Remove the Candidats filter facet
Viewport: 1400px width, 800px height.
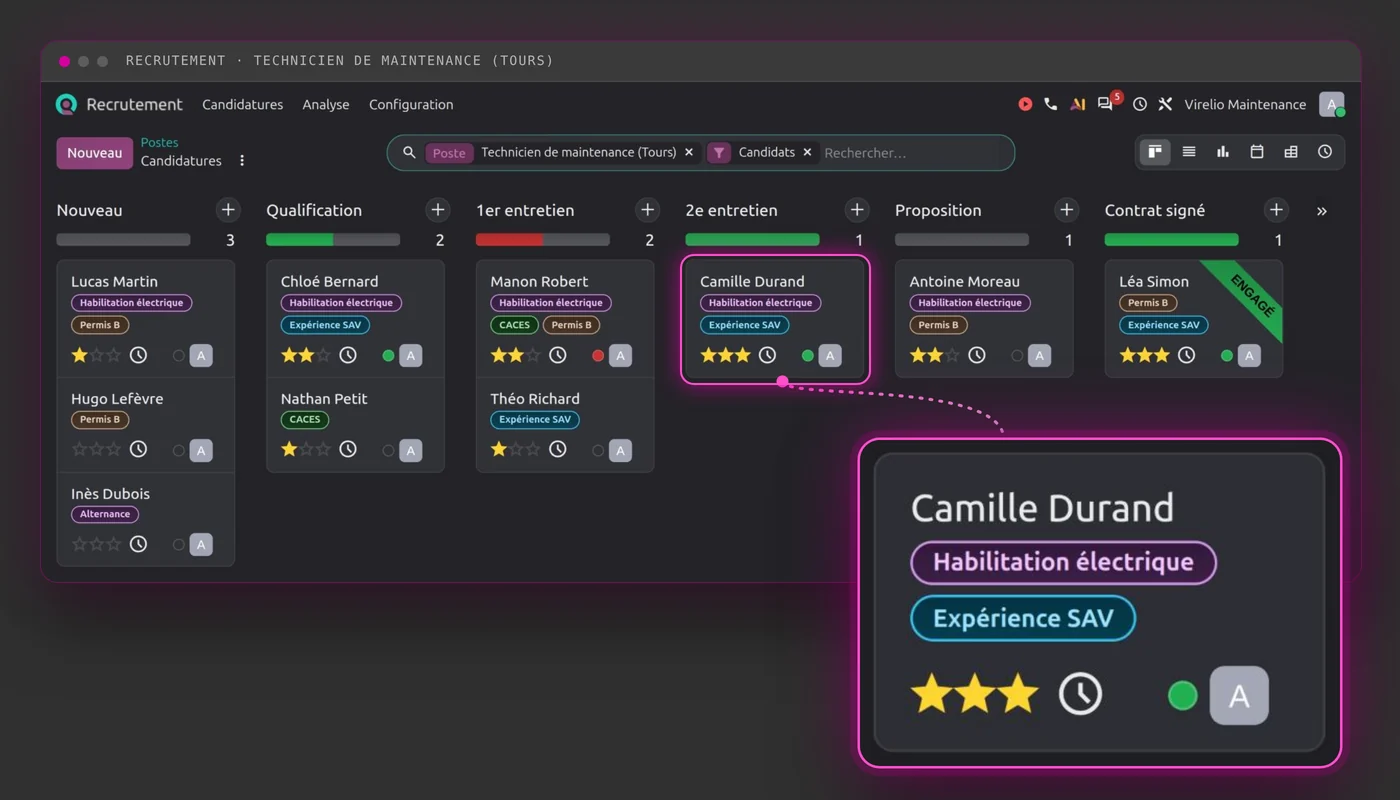pyautogui.click(x=807, y=153)
